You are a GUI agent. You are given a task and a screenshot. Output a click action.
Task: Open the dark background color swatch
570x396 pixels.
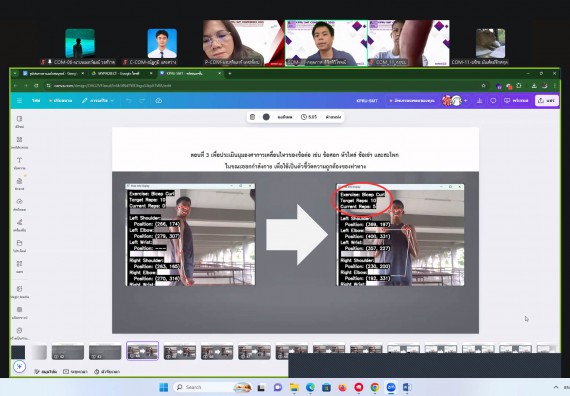(266, 117)
